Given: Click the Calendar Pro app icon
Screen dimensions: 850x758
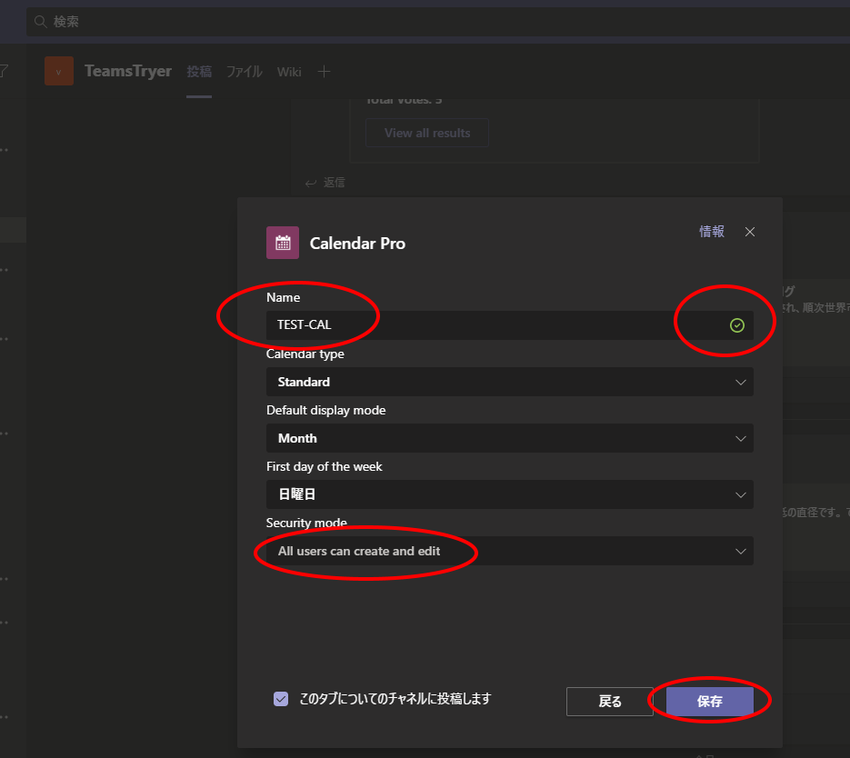Looking at the screenshot, I should click(x=282, y=242).
